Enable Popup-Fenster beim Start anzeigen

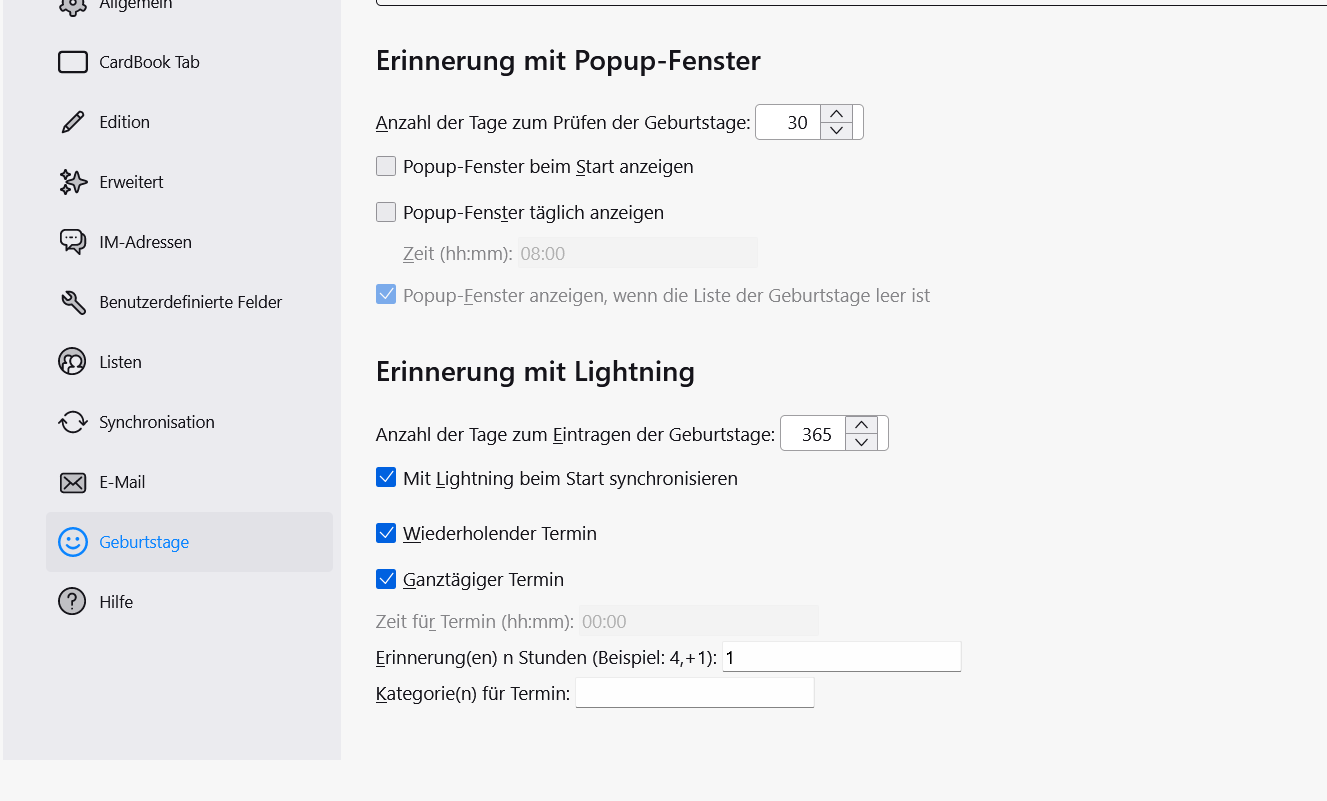[x=386, y=166]
